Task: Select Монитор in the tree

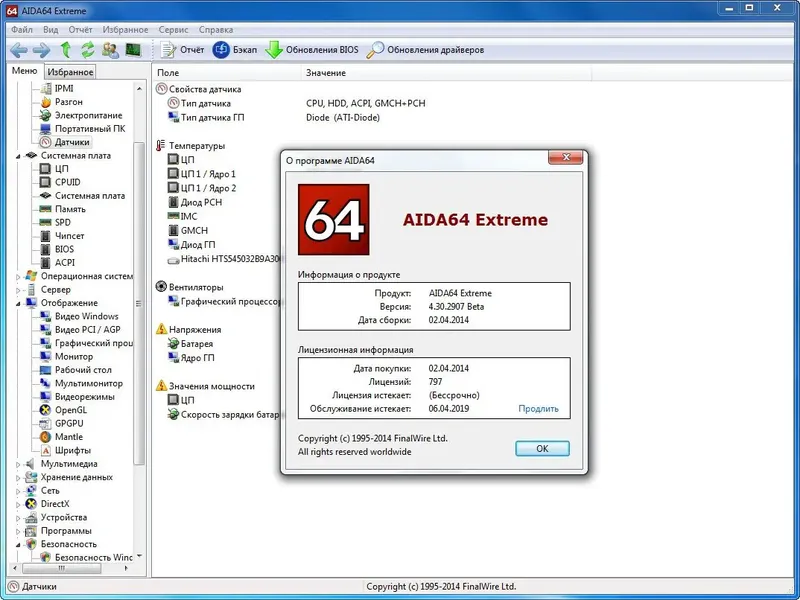Action: tap(73, 356)
